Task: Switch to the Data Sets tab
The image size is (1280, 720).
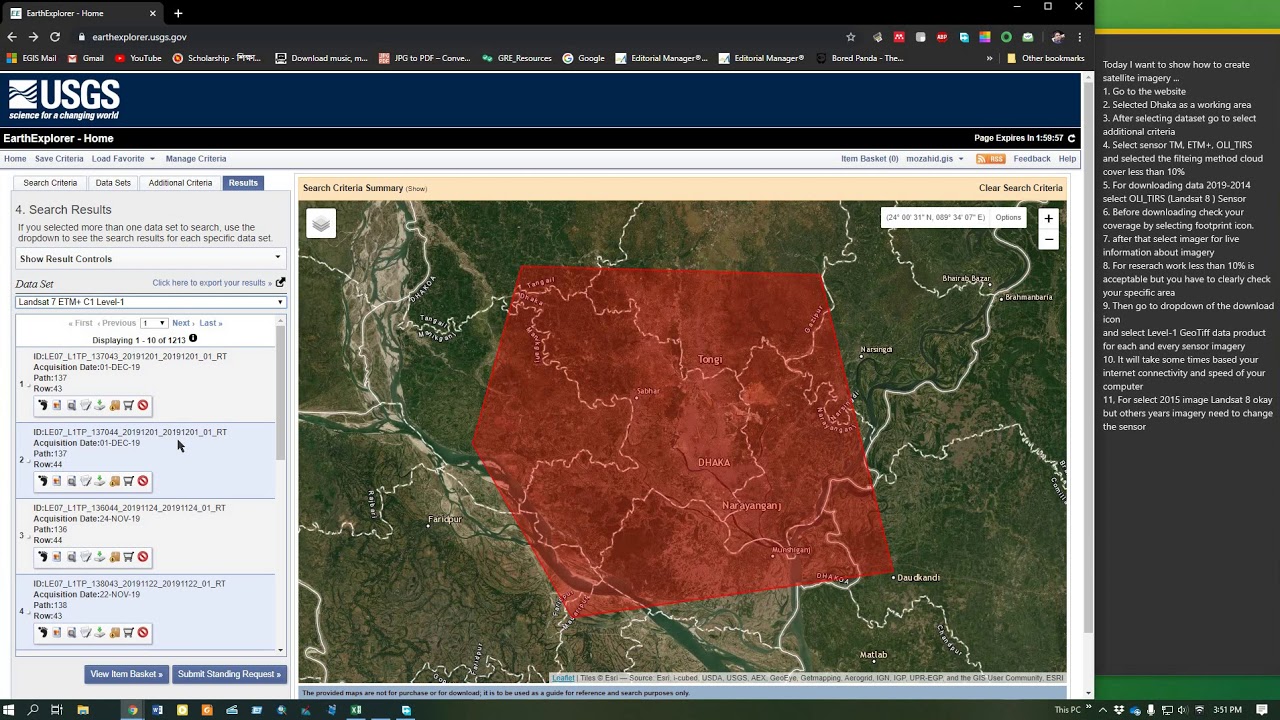Action: point(113,183)
